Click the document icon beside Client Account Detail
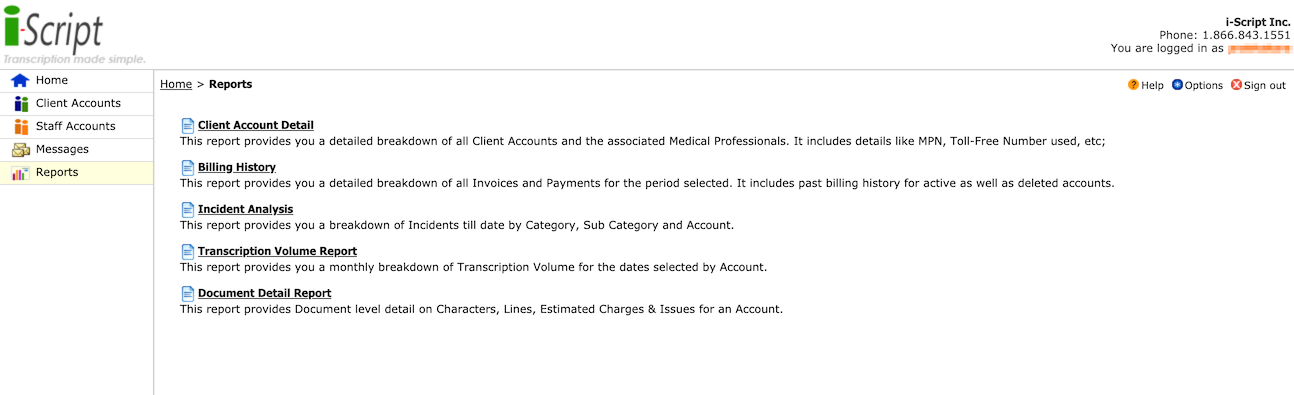1294x395 pixels. (x=187, y=125)
